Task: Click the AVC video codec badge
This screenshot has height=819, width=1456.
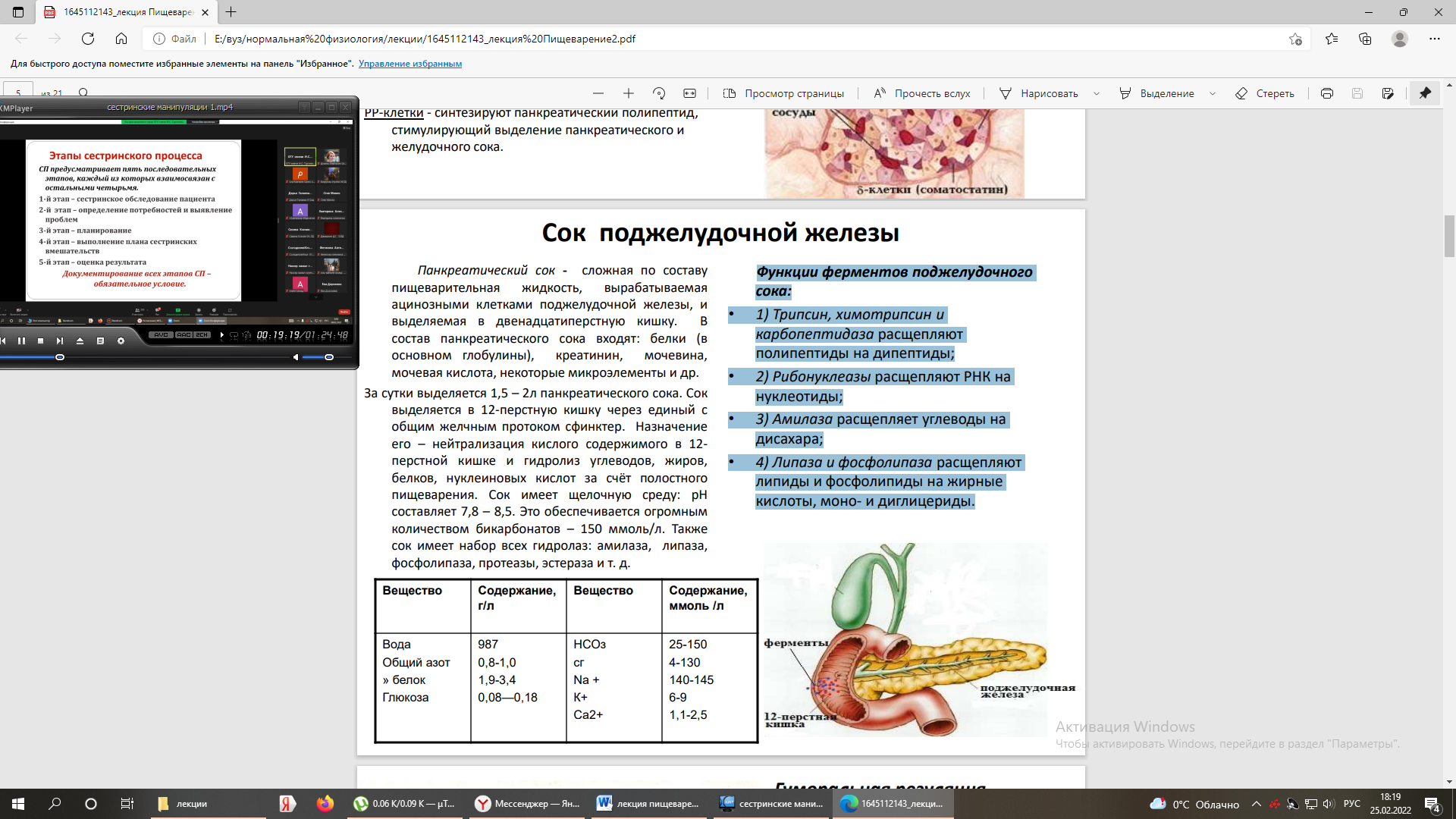Action: [160, 335]
